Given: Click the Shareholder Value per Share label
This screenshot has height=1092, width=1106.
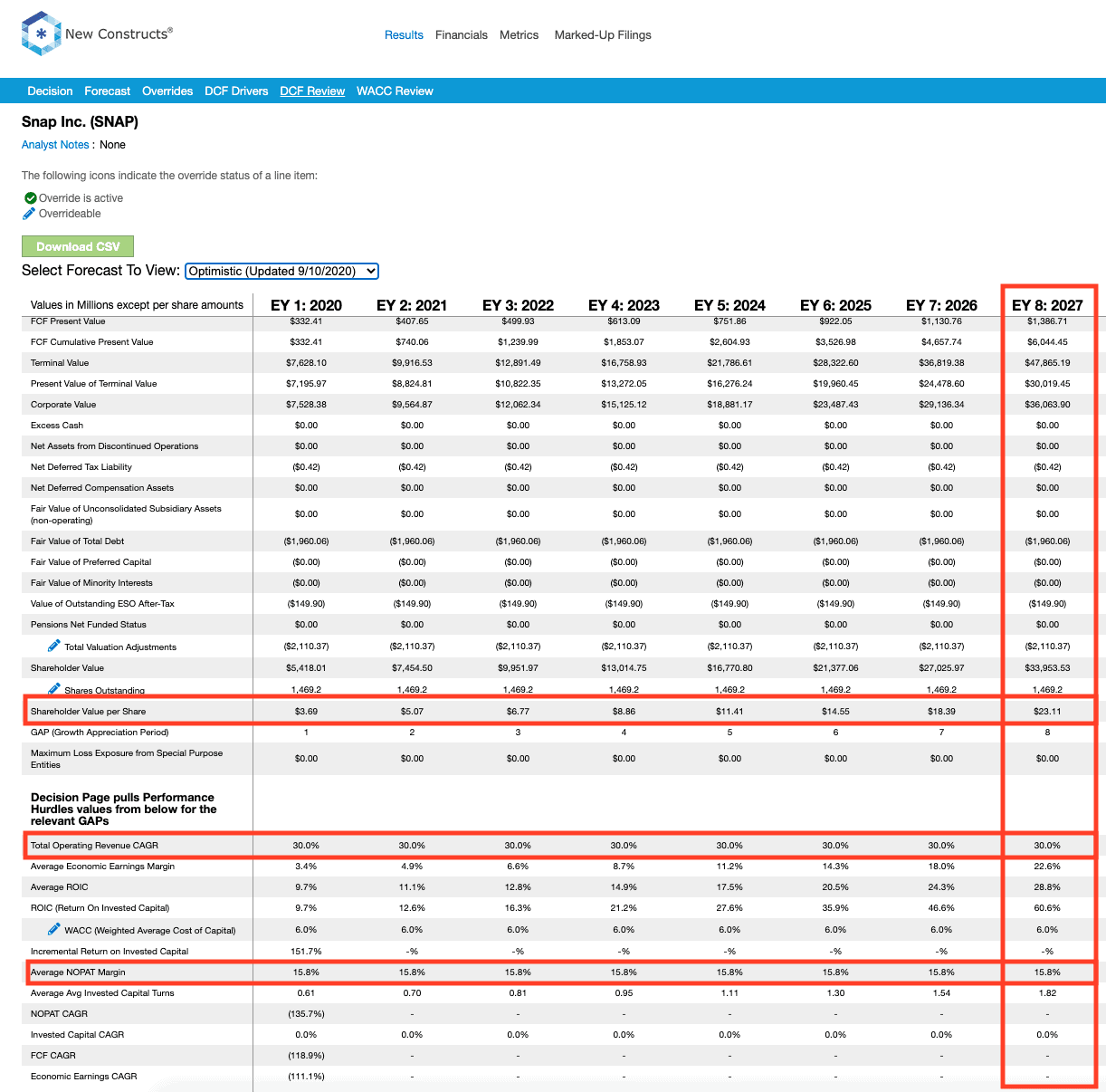Looking at the screenshot, I should click(89, 712).
